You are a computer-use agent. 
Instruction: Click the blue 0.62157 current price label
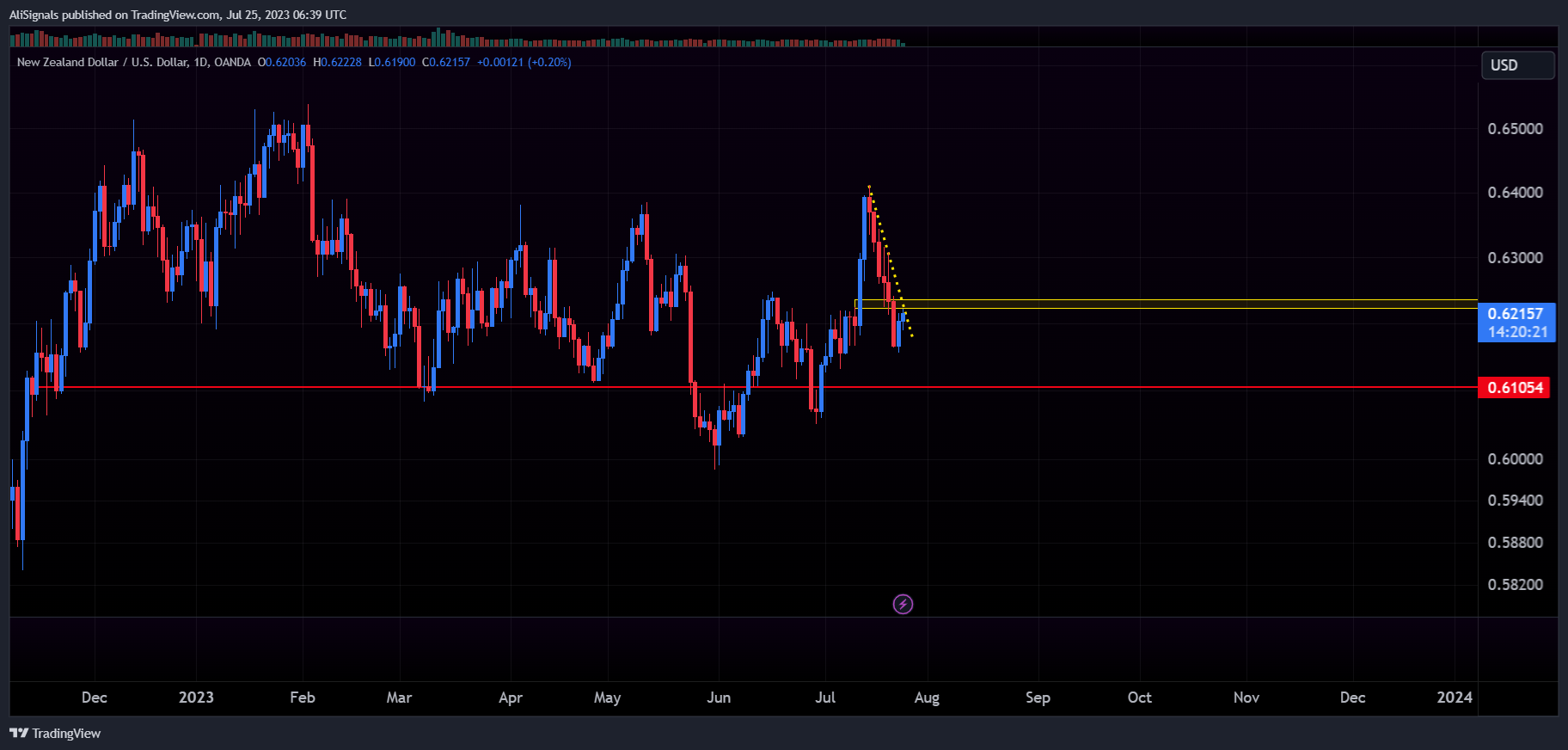(x=1516, y=323)
